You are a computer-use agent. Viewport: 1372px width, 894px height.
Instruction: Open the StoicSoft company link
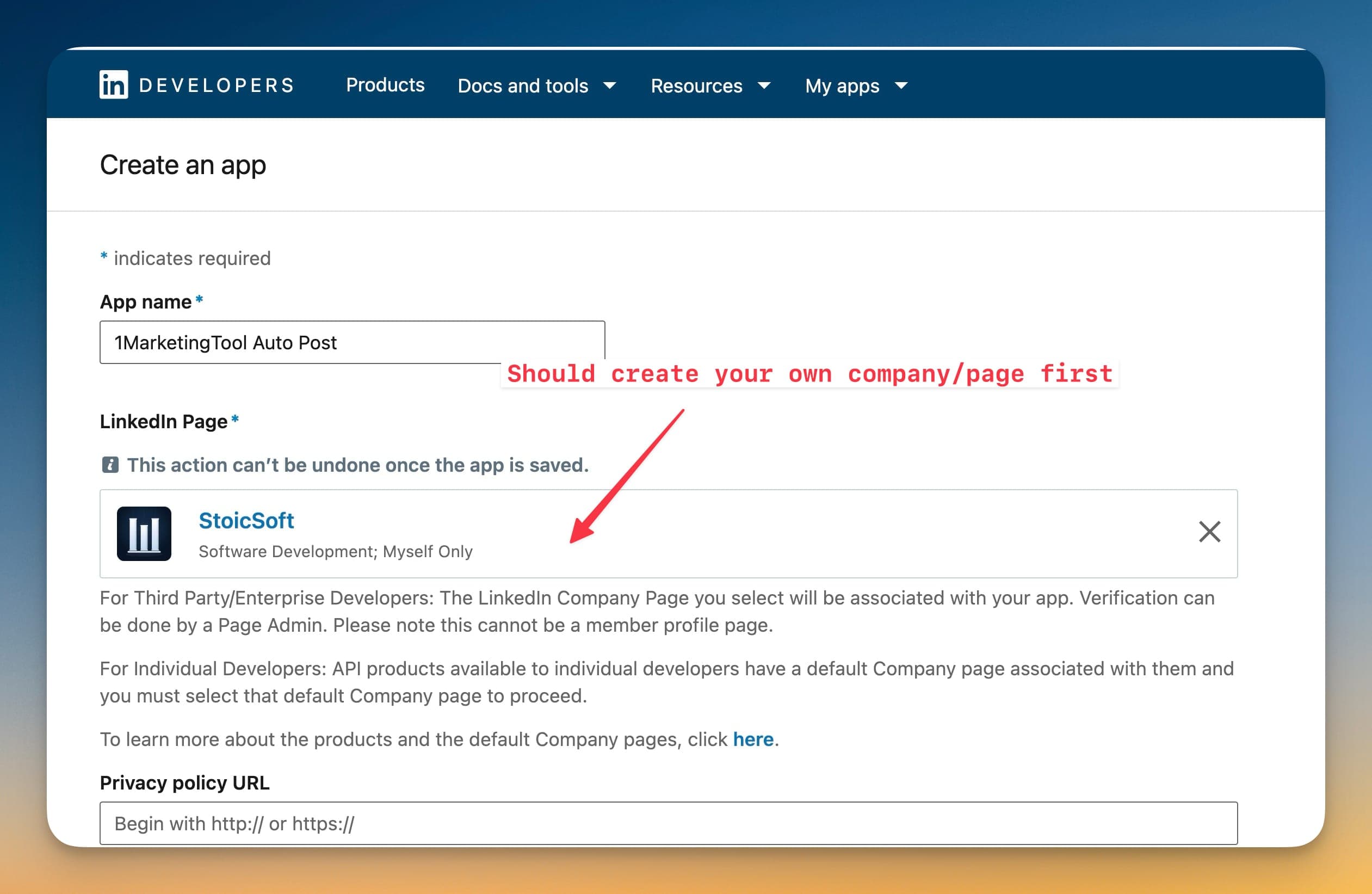click(246, 521)
